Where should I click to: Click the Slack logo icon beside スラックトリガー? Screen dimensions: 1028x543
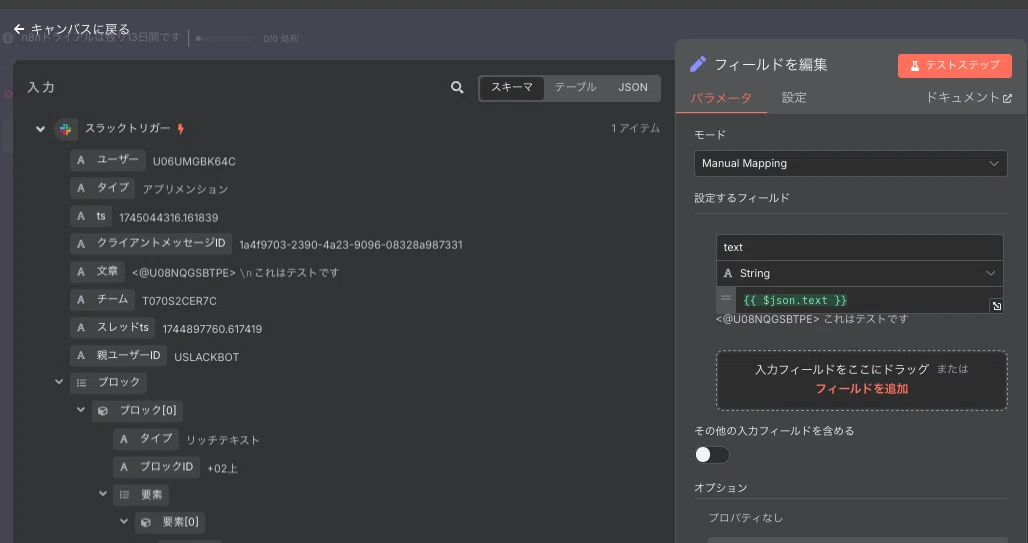point(66,129)
